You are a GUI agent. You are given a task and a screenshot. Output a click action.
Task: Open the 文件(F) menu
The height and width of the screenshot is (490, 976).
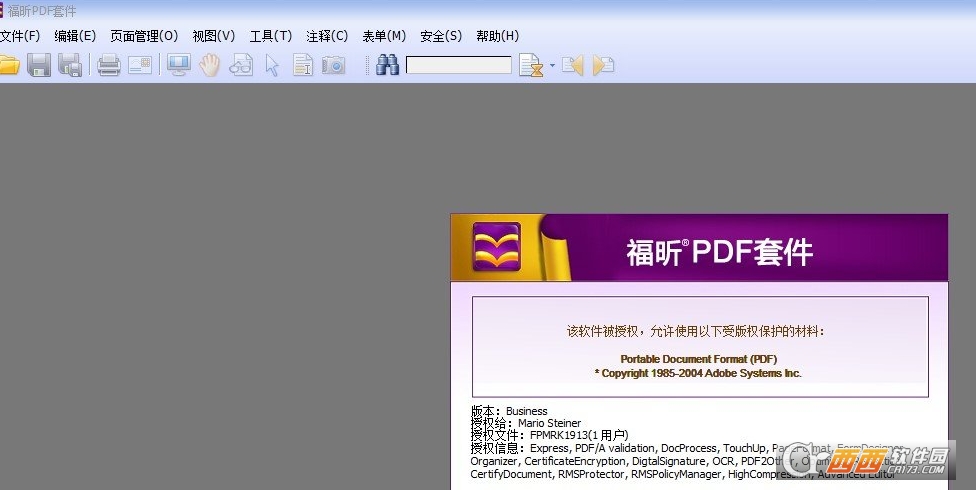point(19,36)
